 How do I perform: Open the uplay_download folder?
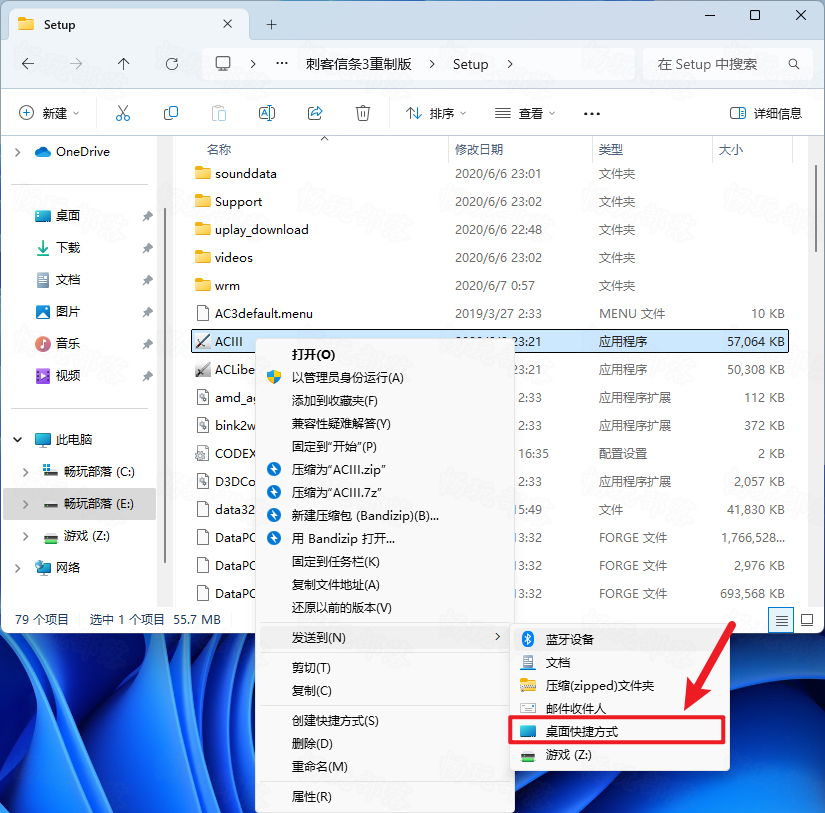tap(261, 230)
